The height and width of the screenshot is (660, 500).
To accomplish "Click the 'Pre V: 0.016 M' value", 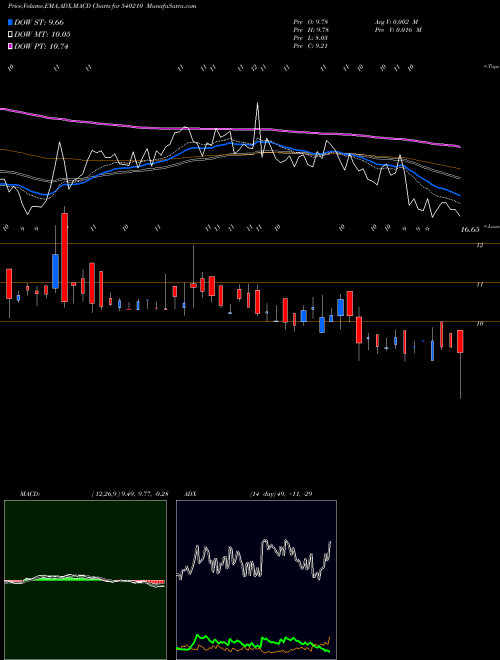I will click(x=398, y=30).
